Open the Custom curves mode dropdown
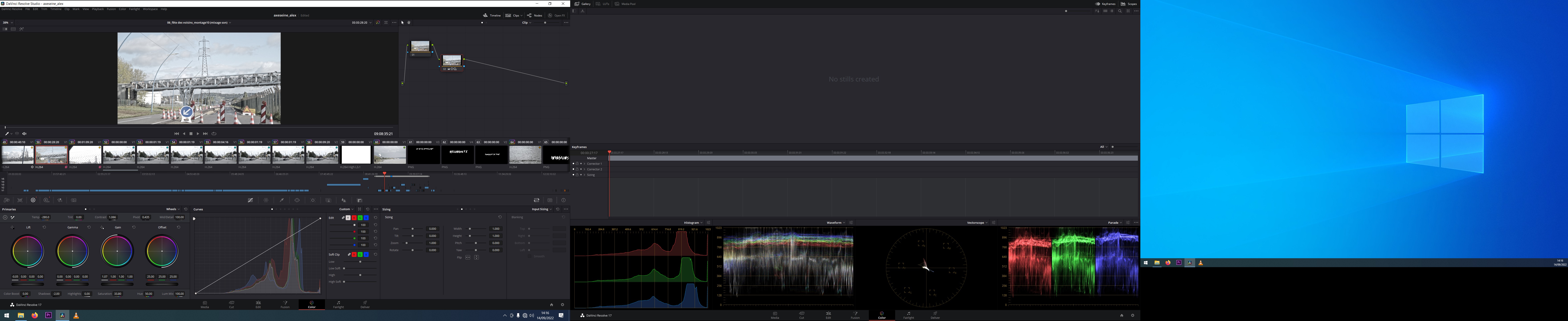 (x=346, y=209)
